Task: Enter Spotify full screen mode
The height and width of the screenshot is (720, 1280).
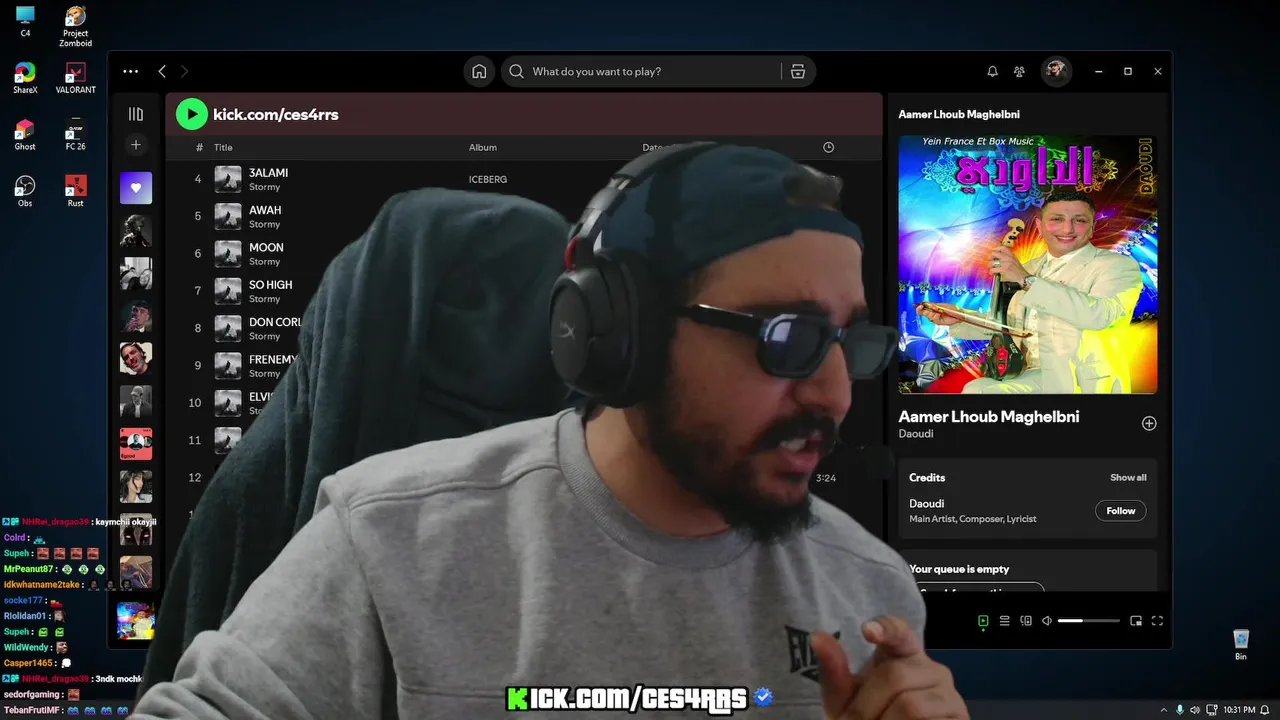Action: [x=1158, y=621]
